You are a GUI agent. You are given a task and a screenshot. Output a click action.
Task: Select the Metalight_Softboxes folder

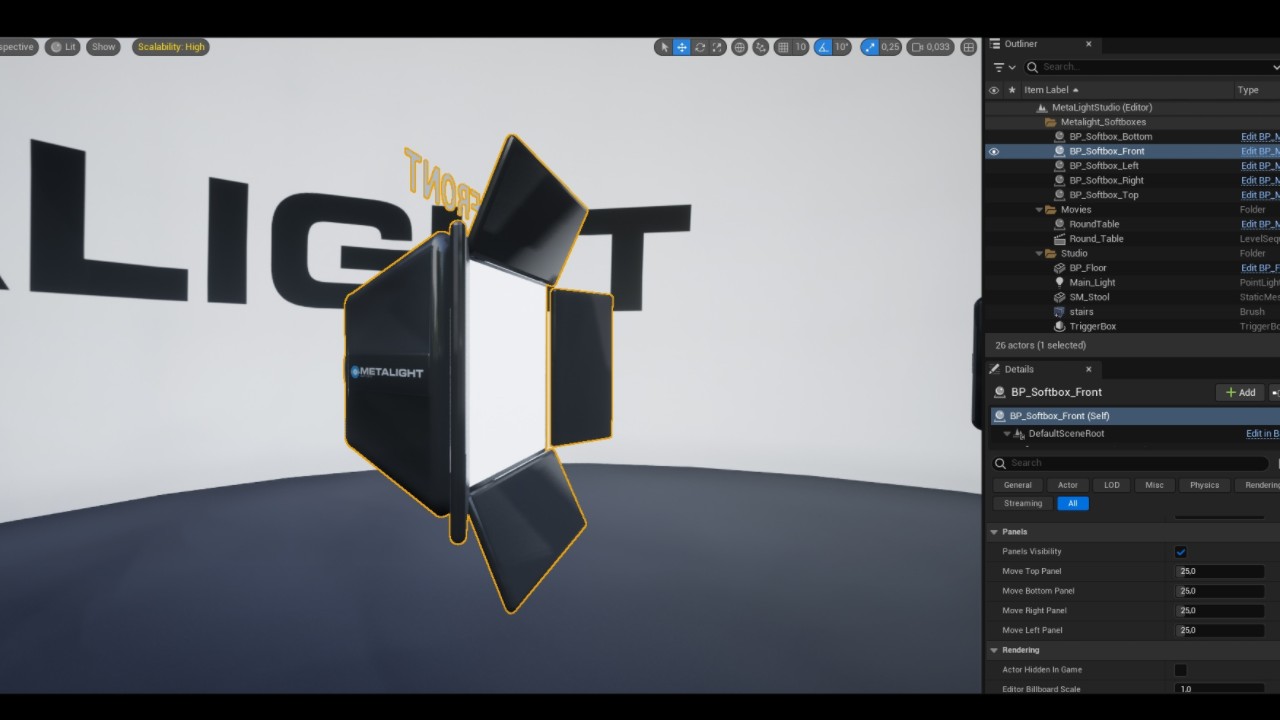[x=1103, y=122]
